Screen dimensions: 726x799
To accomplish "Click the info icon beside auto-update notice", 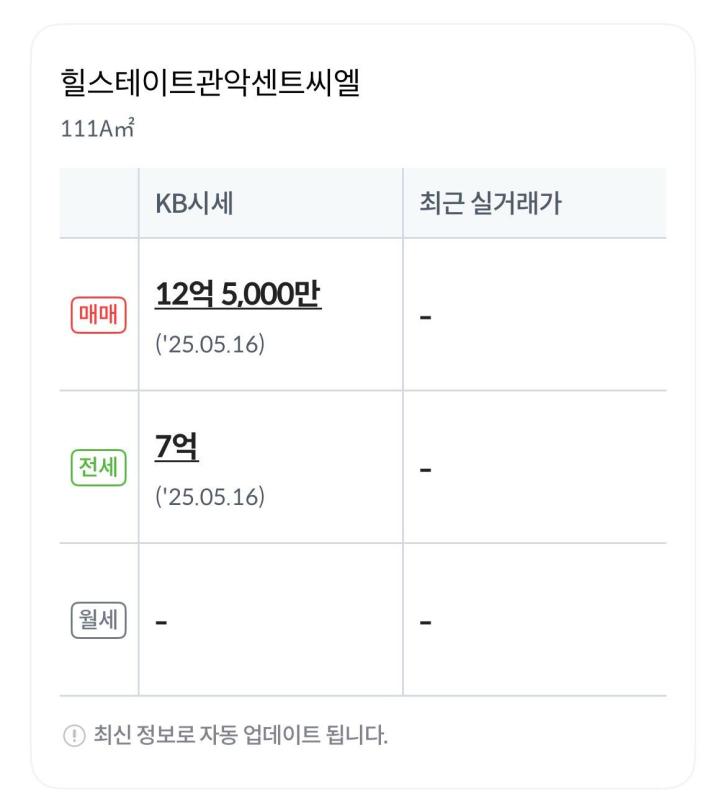I will (74, 735).
